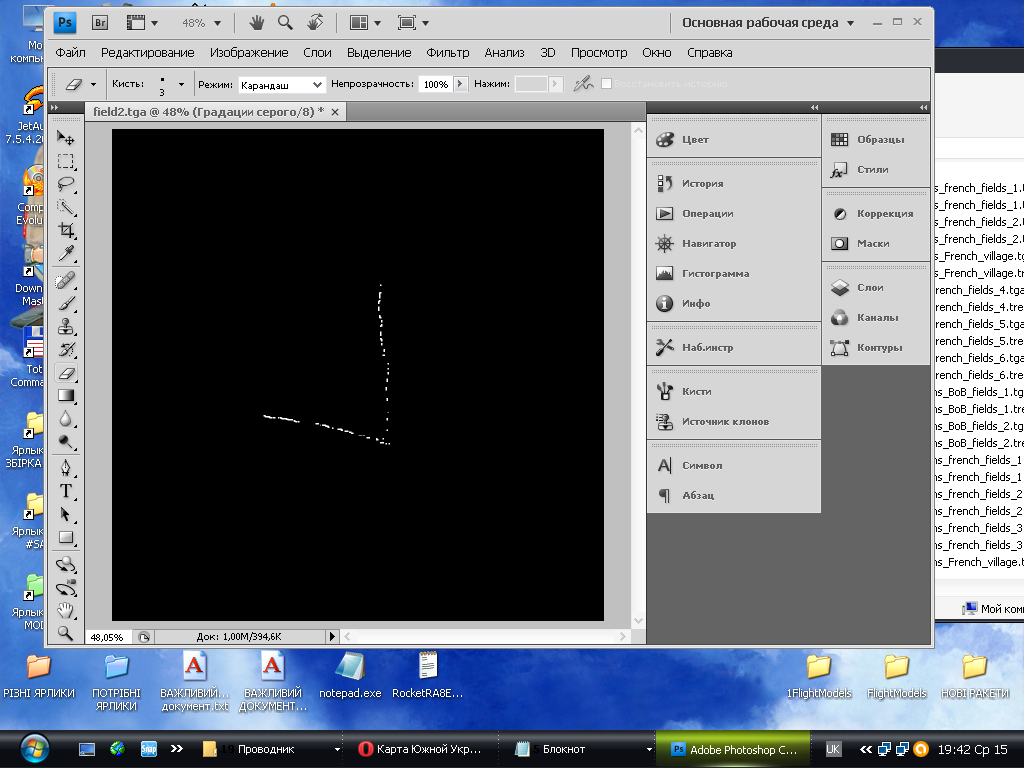Open the Фильтр menu
The width and height of the screenshot is (1024, 768).
coord(447,52)
